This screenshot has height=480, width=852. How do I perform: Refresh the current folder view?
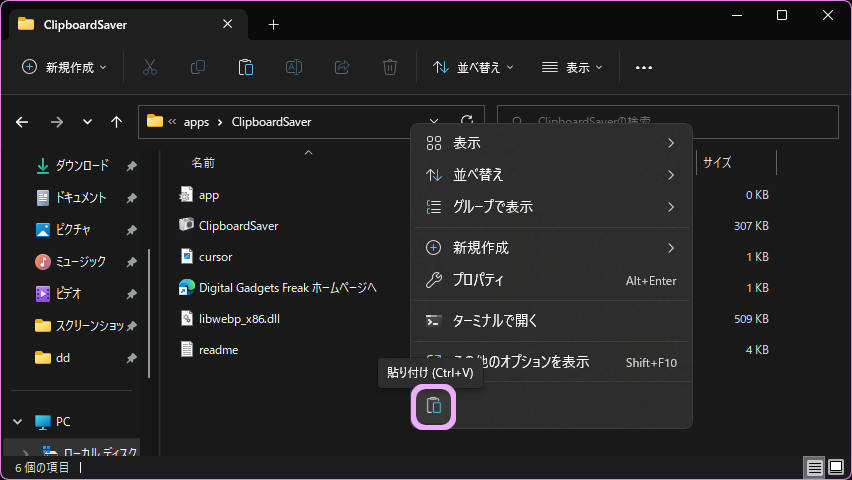pos(467,120)
